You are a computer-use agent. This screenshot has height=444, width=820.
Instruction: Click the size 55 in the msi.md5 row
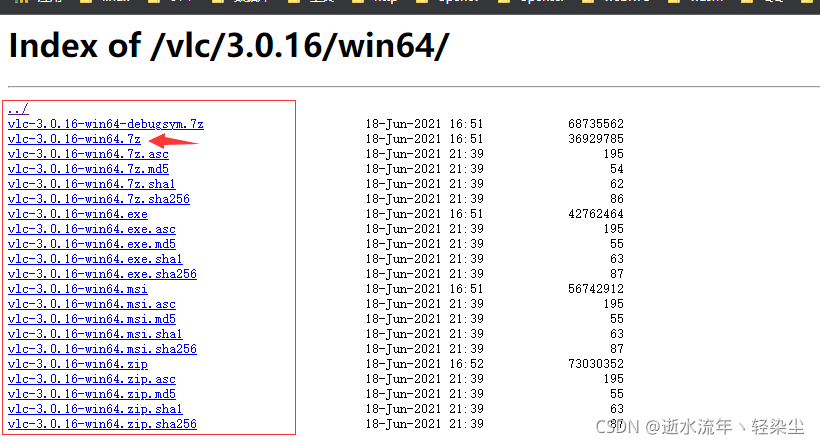[617, 319]
